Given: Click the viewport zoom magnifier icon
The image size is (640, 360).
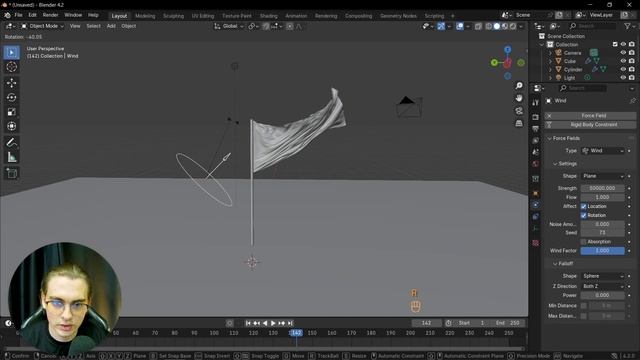Looking at the screenshot, I should coord(519,86).
